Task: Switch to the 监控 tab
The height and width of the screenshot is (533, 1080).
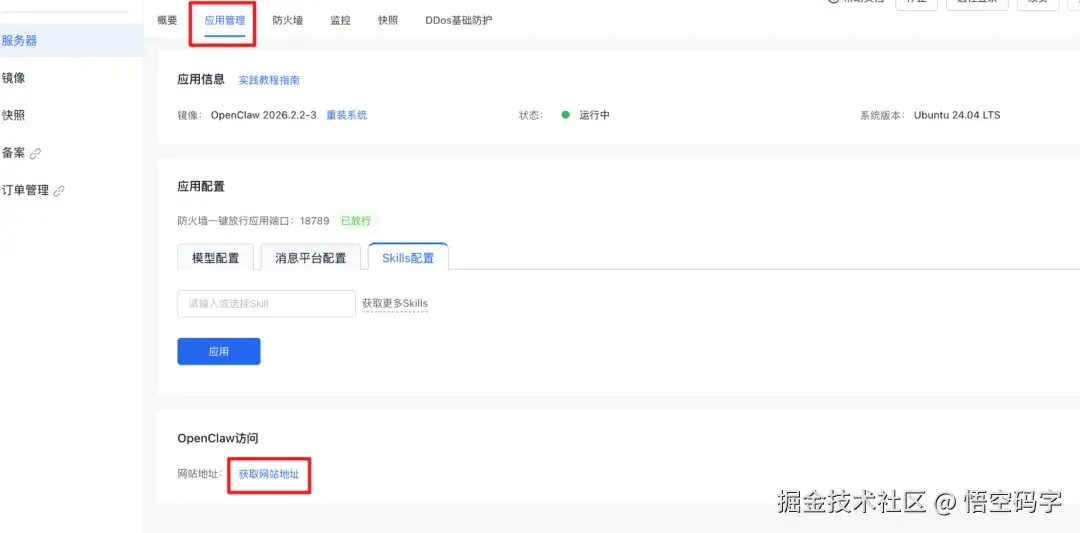Action: pyautogui.click(x=340, y=21)
